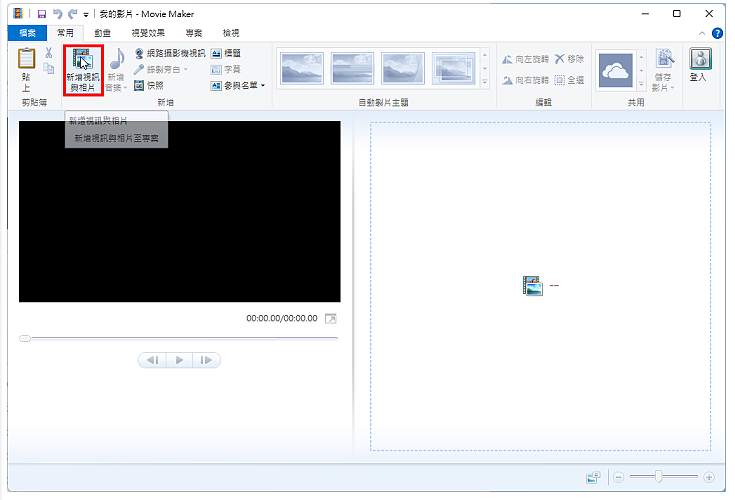
Task: Click the storyboard browse-for-videos icon
Action: tap(532, 286)
